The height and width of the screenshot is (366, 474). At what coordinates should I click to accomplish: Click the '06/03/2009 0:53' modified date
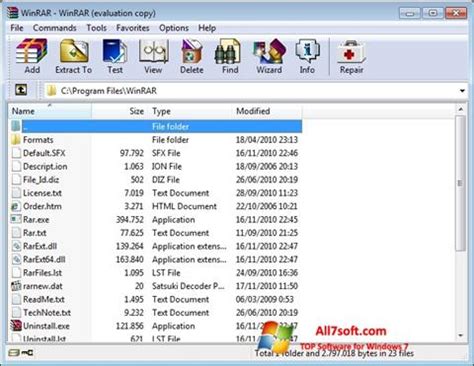click(x=265, y=299)
